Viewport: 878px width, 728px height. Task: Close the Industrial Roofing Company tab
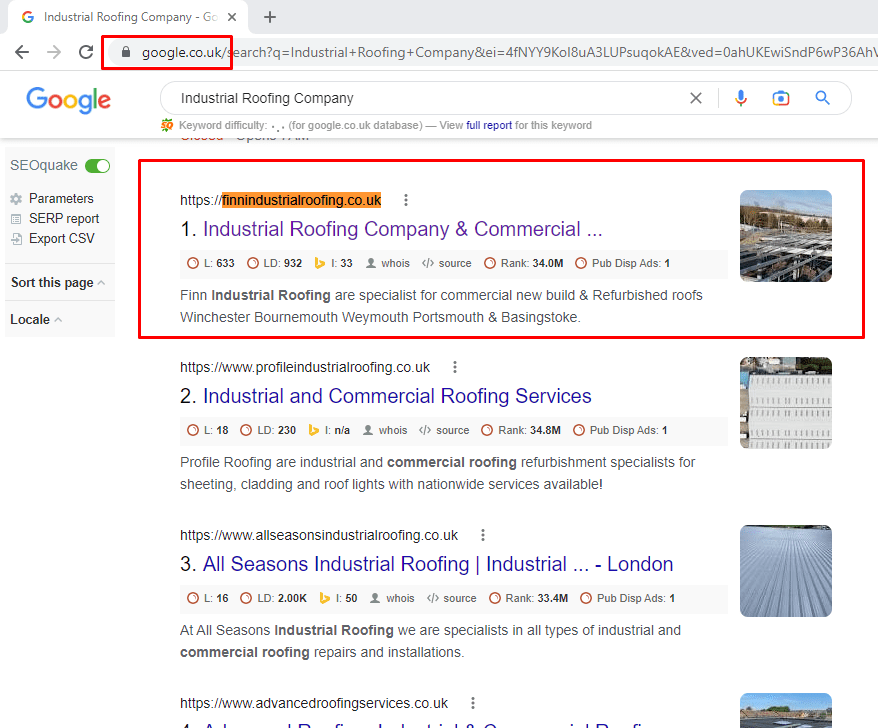[x=232, y=17]
